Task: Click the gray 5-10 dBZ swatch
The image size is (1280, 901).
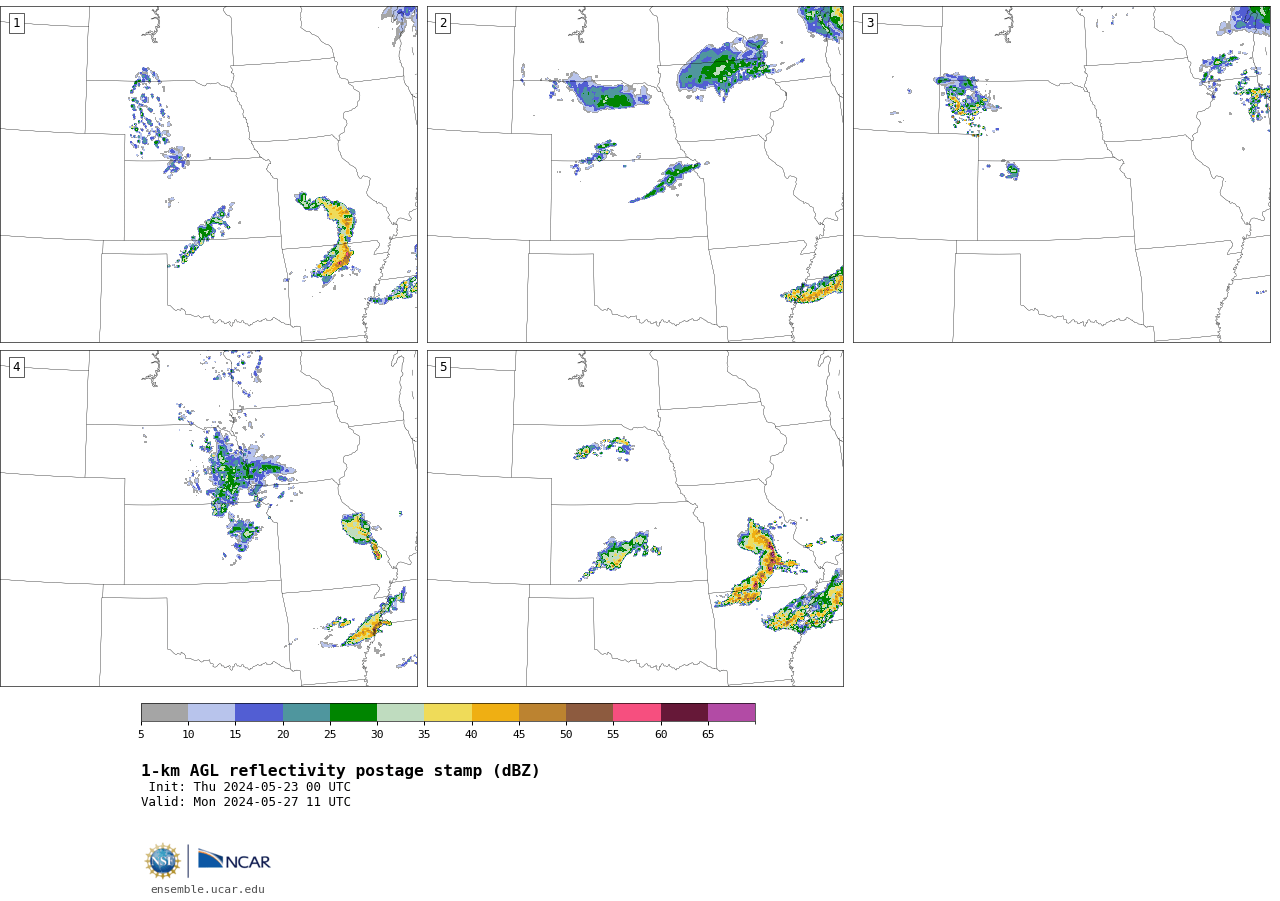Action: point(164,713)
